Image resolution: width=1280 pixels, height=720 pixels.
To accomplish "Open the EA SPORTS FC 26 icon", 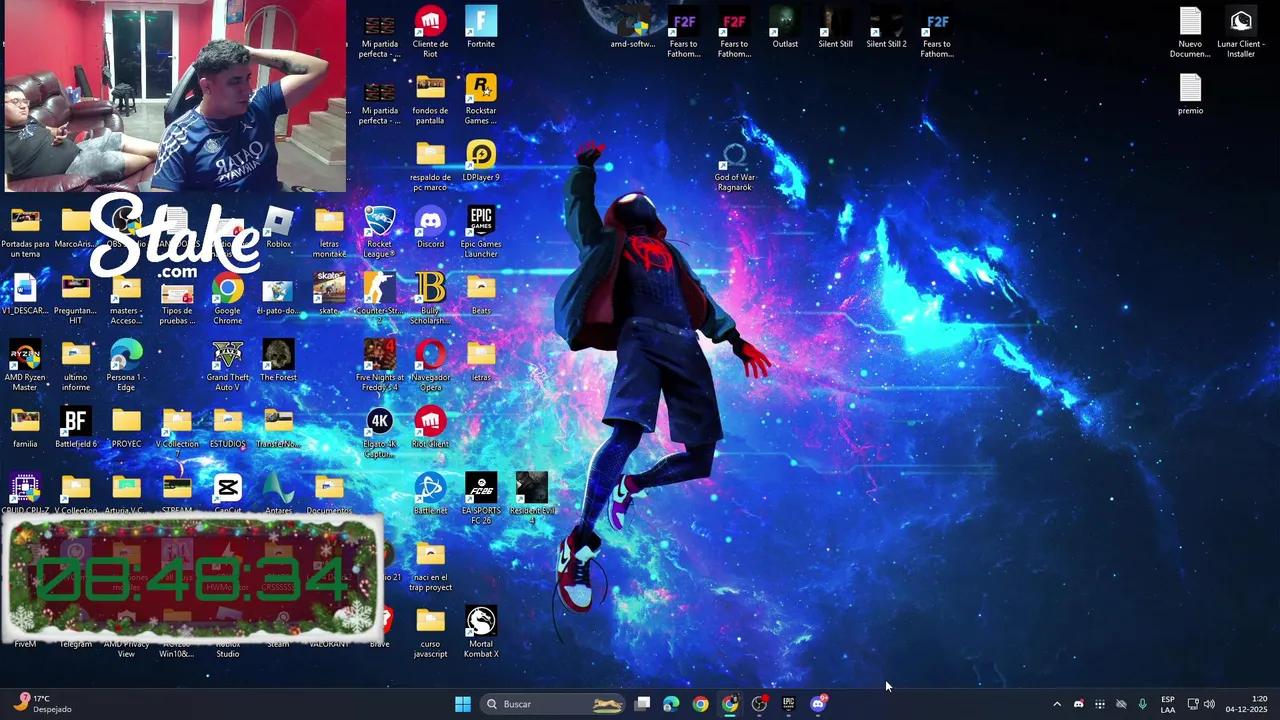I will click(x=481, y=498).
